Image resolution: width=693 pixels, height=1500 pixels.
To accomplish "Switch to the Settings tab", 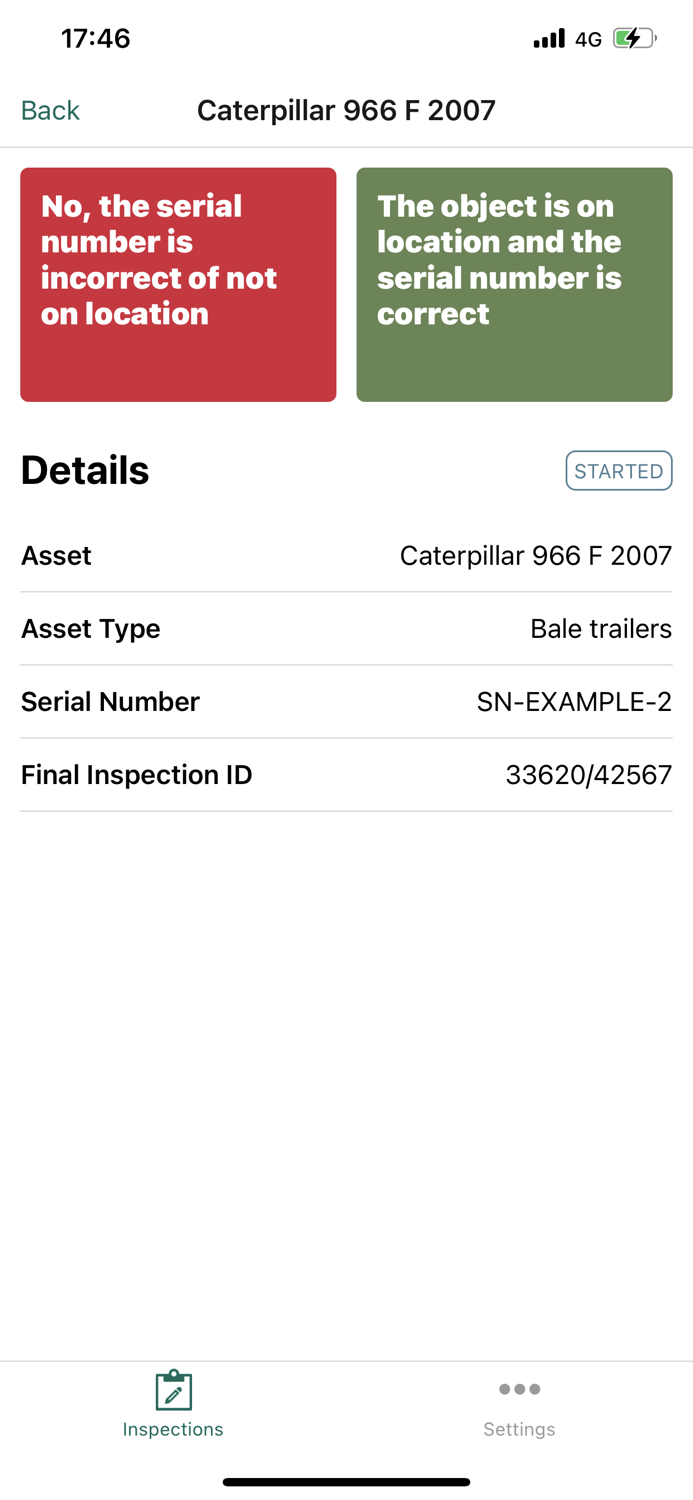I will coord(519,1405).
